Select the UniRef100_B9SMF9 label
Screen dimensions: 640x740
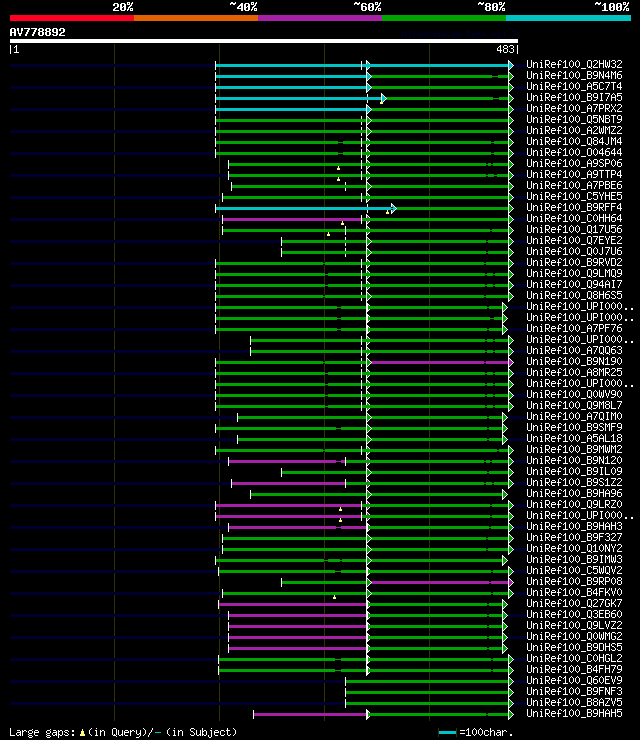click(x=574, y=428)
